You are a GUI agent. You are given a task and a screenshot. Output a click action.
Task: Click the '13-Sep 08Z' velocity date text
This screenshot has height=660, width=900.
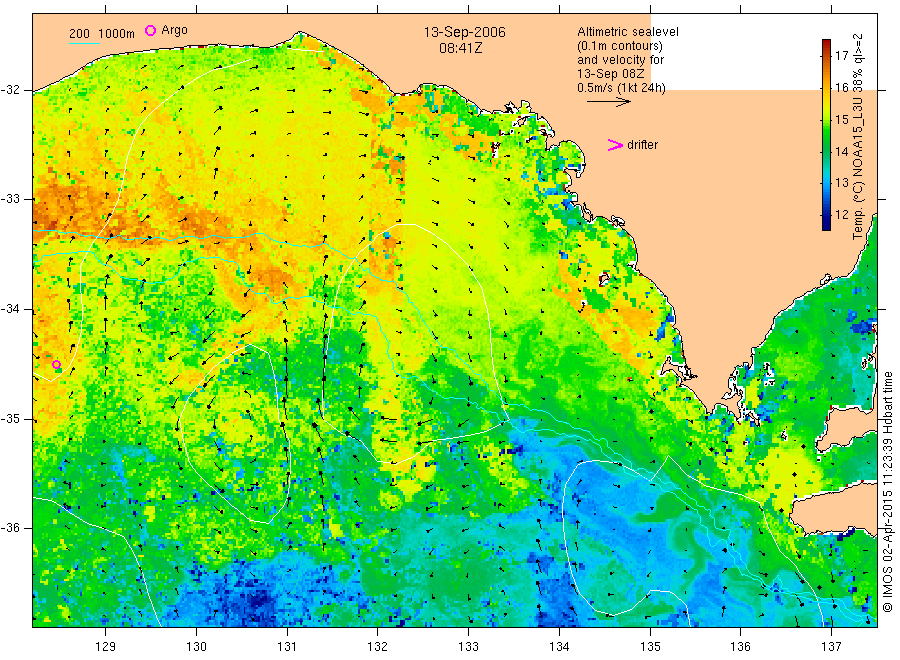(x=611, y=74)
